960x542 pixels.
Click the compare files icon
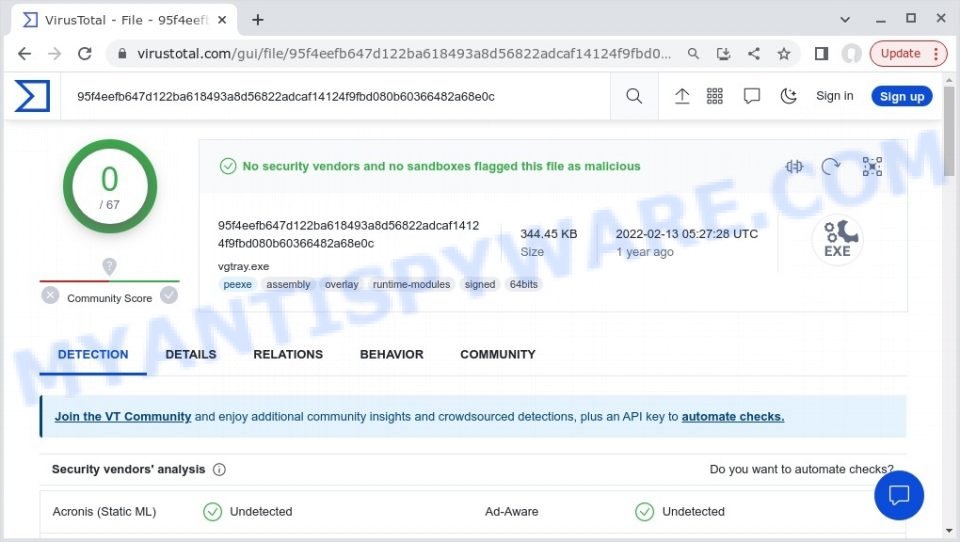coord(794,166)
